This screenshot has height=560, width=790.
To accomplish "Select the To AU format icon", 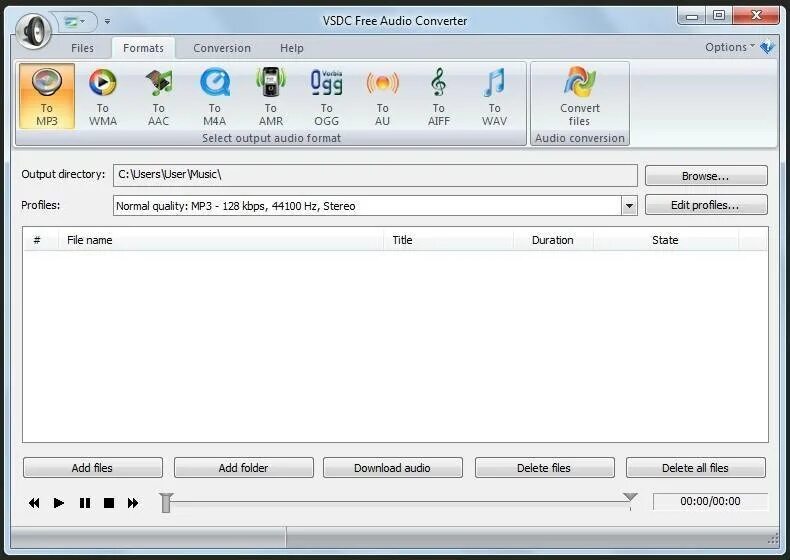I will click(382, 97).
